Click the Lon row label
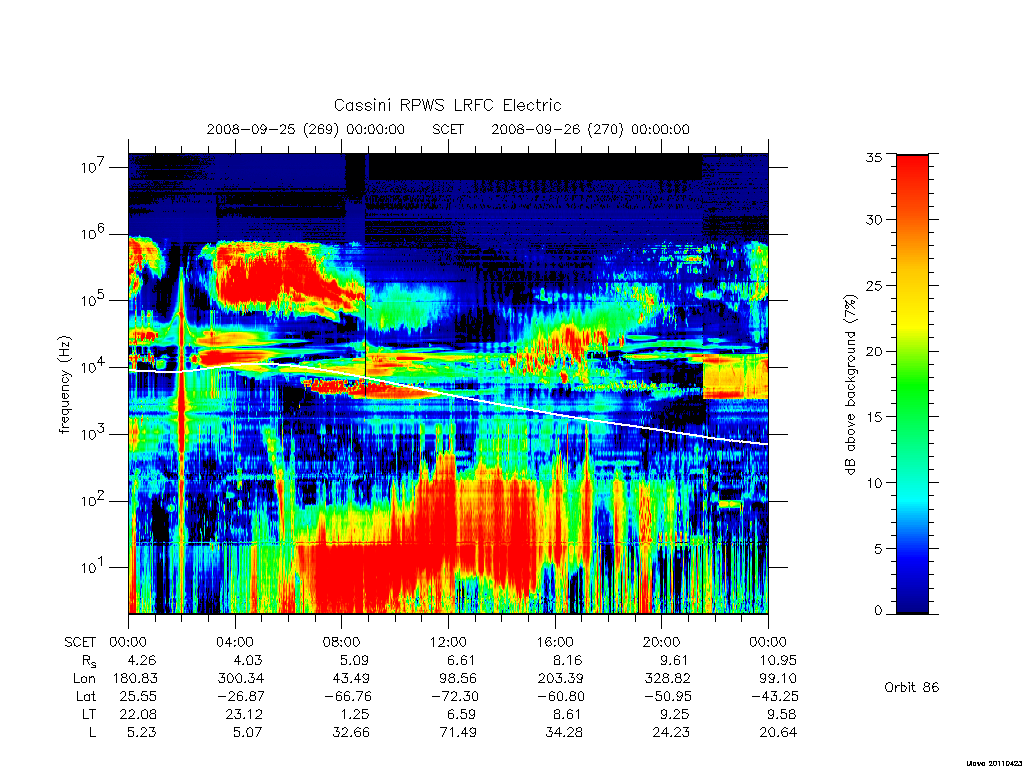The height and width of the screenshot is (768, 1024). pos(84,679)
